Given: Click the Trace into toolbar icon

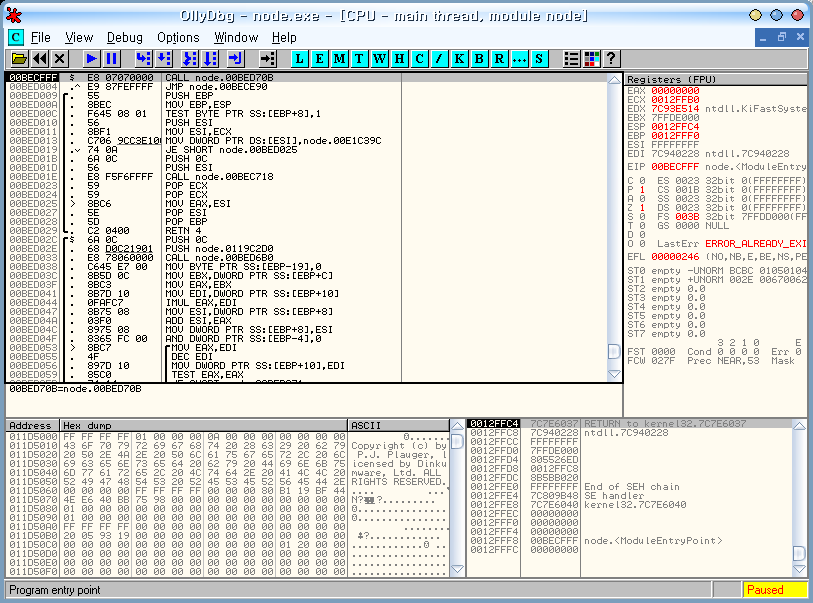Looking at the screenshot, I should click(189, 59).
